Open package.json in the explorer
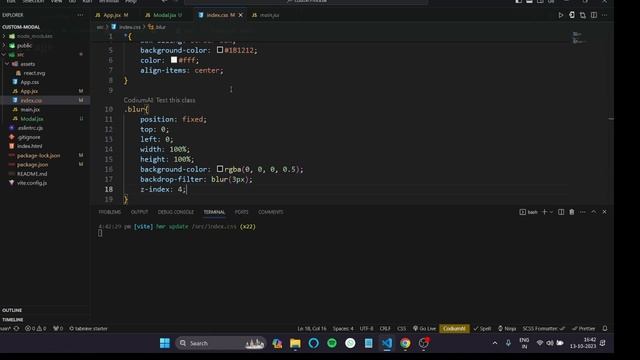The height and width of the screenshot is (360, 640). pos(32,164)
